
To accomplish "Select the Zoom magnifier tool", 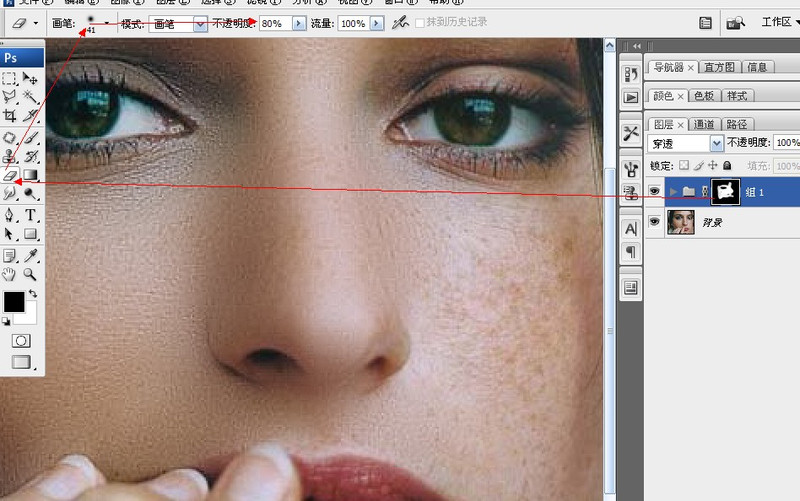I will (x=31, y=273).
